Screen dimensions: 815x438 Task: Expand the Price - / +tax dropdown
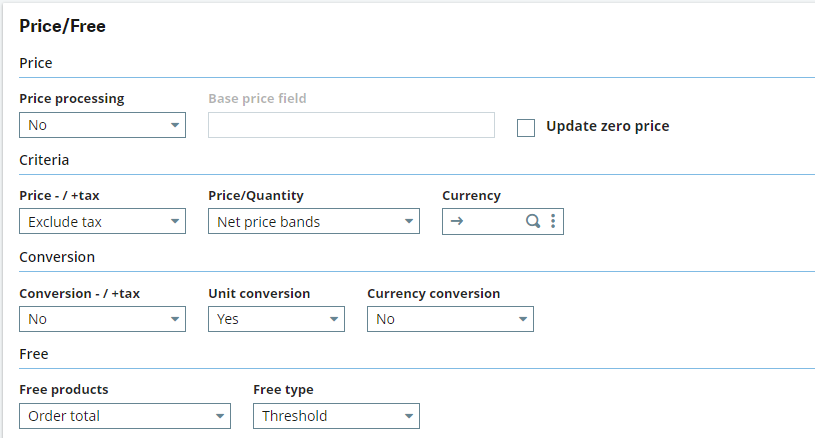pyautogui.click(x=102, y=222)
